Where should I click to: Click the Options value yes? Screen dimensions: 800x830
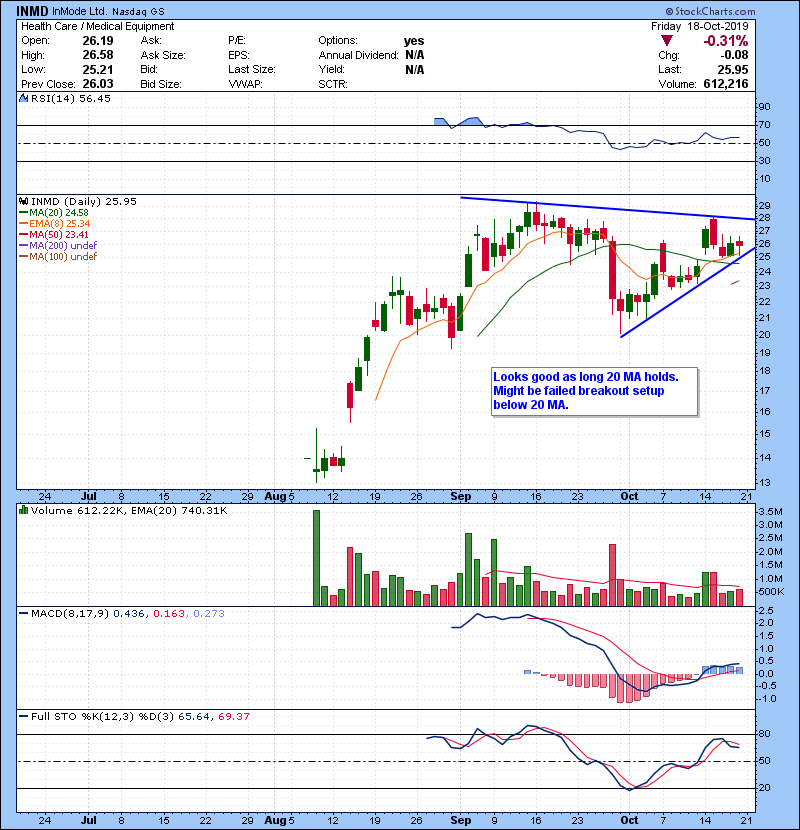coord(414,41)
